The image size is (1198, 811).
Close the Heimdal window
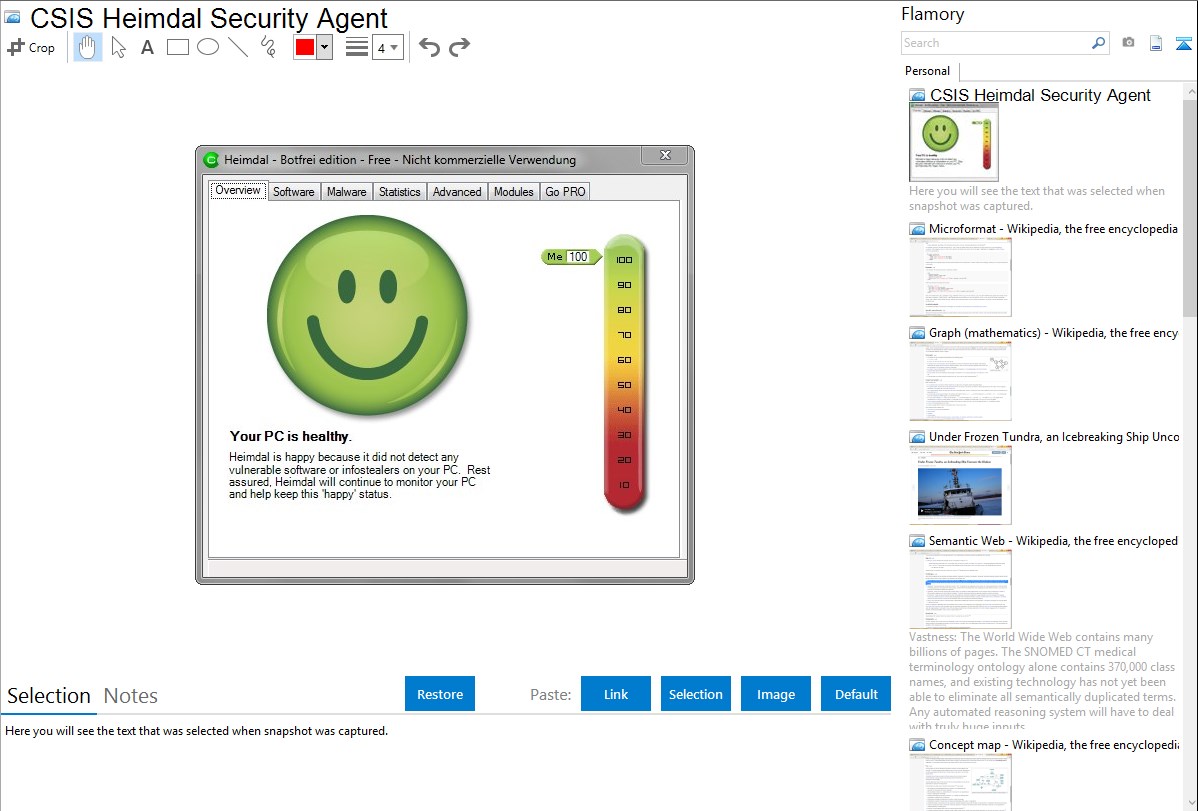(665, 155)
